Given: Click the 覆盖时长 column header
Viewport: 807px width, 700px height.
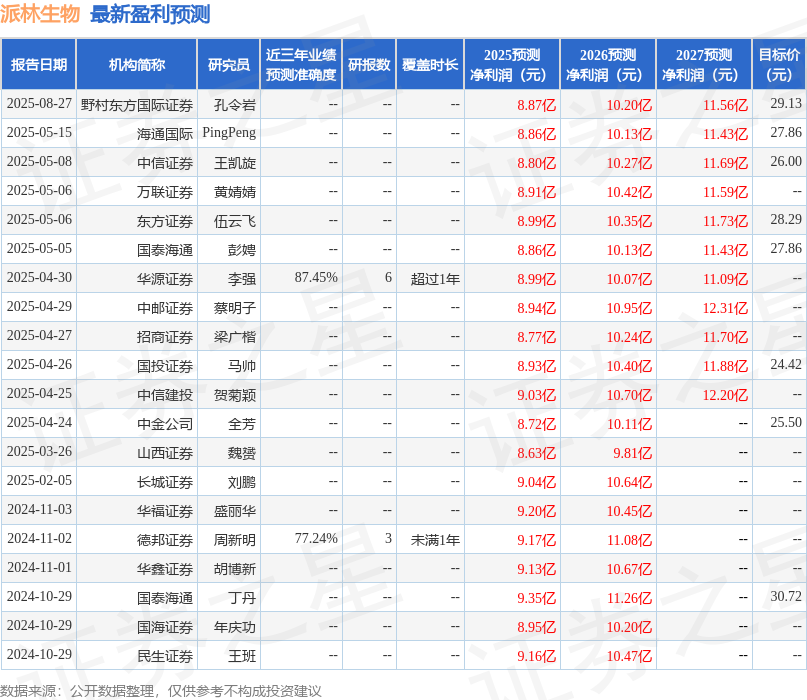Looking at the screenshot, I should [x=430, y=64].
